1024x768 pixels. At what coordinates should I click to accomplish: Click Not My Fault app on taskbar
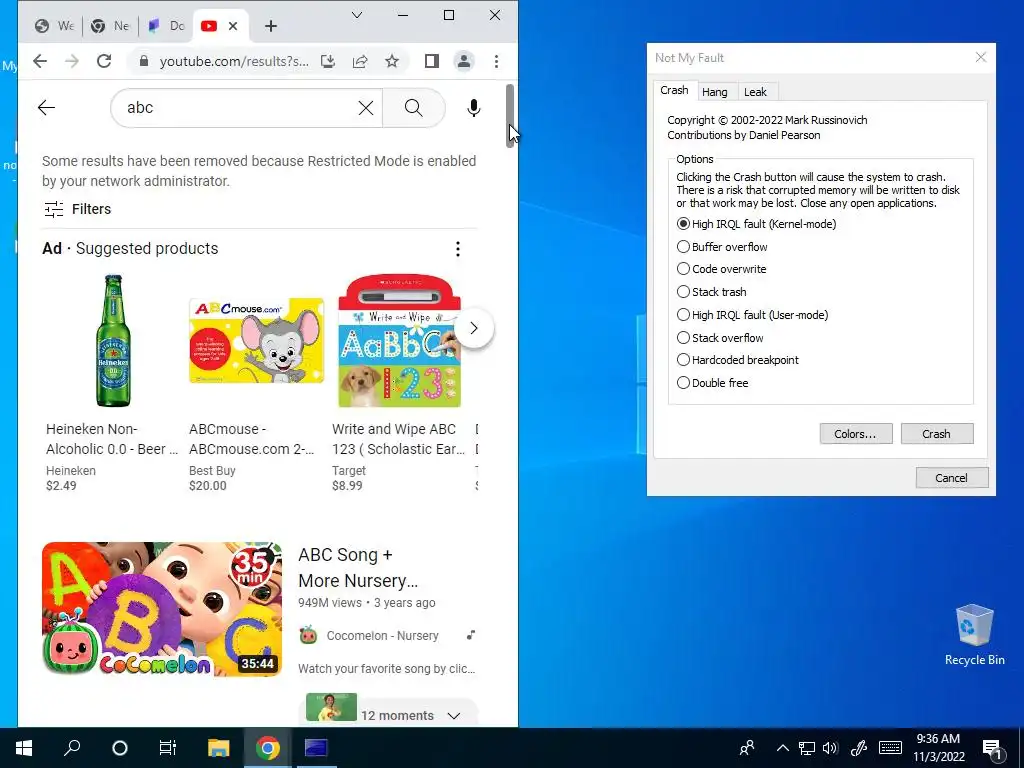(x=316, y=748)
